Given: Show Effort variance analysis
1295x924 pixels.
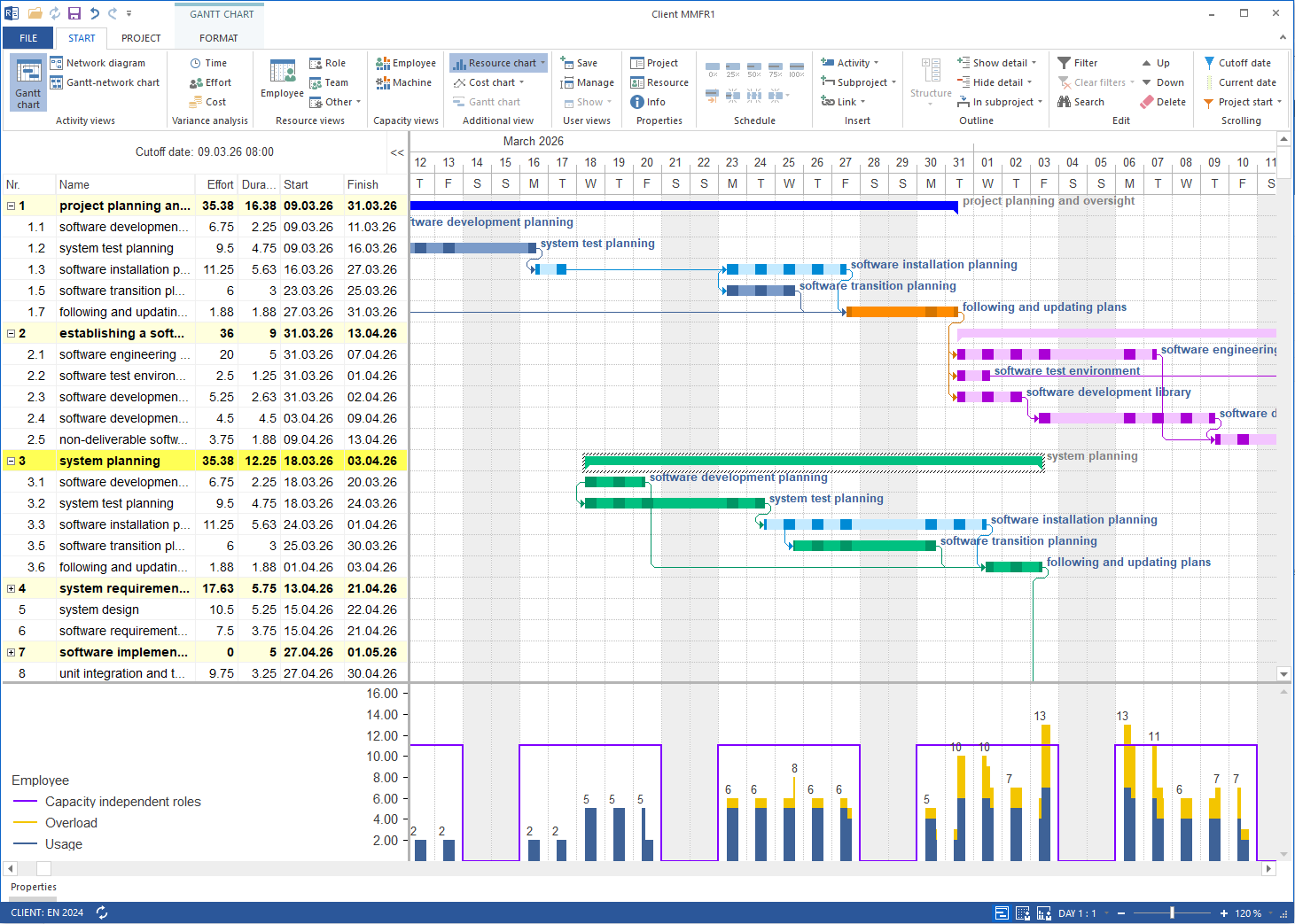Looking at the screenshot, I should [210, 82].
